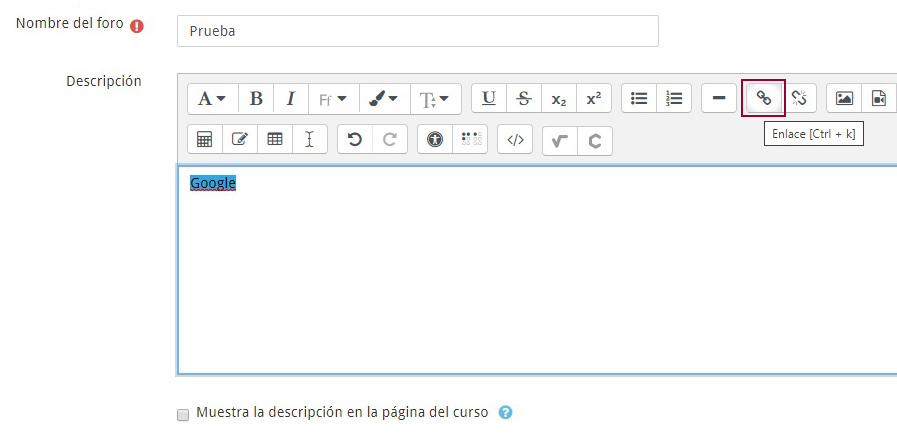The width and height of the screenshot is (897, 438).
Task: Undo the last edit
Action: coord(355,139)
